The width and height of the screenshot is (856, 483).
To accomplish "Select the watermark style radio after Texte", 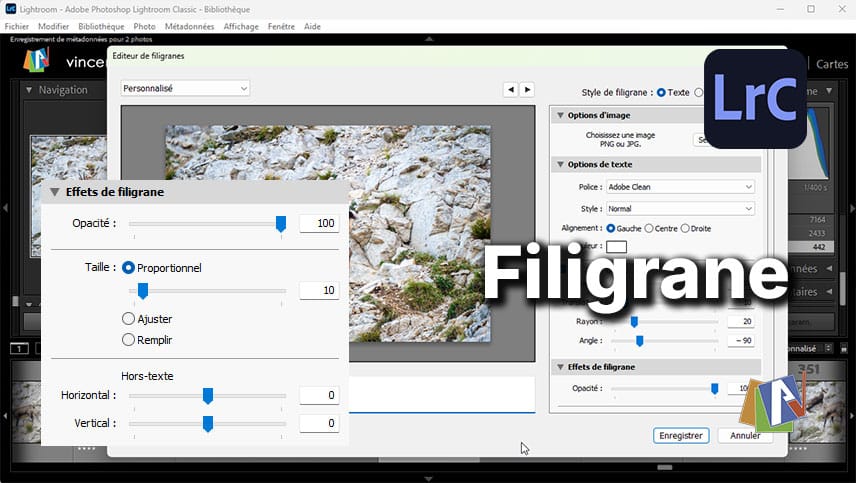I will 698,93.
